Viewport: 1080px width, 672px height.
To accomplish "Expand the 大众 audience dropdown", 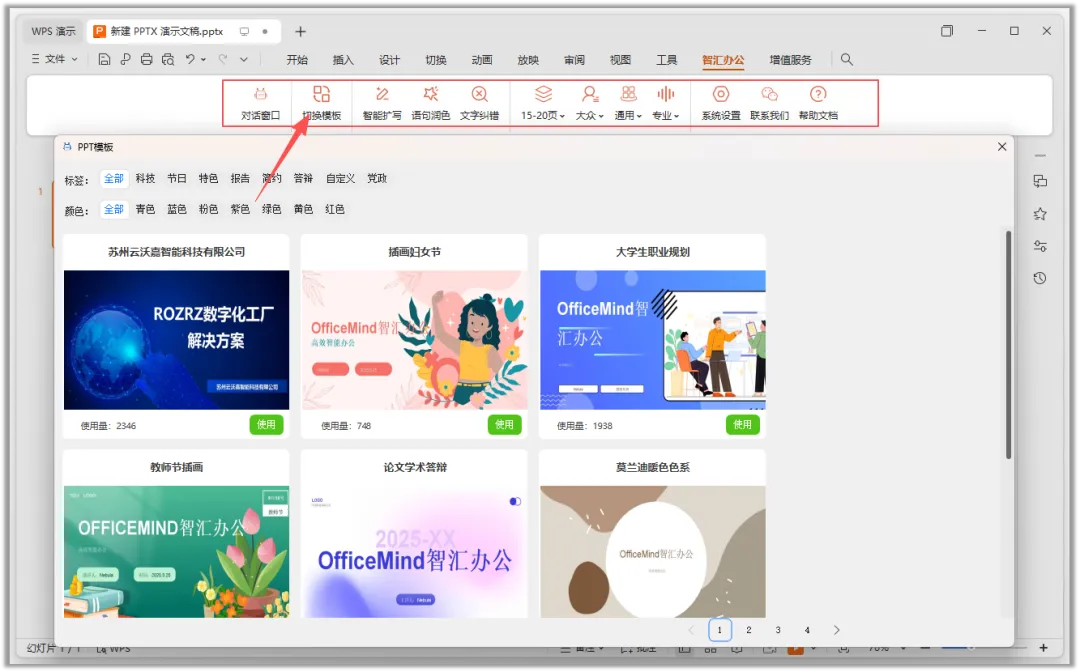I will [x=590, y=103].
